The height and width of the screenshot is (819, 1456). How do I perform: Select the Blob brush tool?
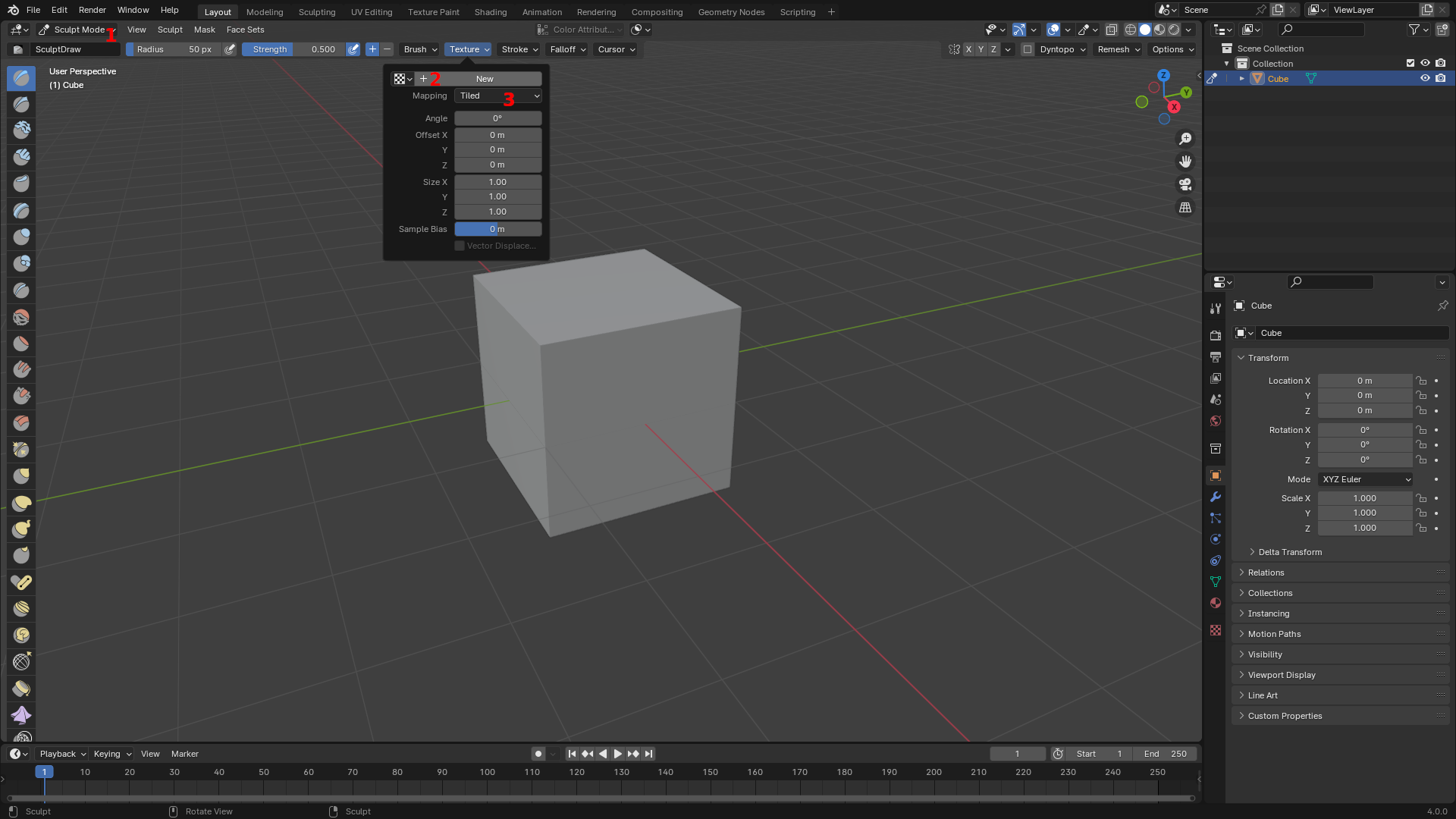[21, 263]
